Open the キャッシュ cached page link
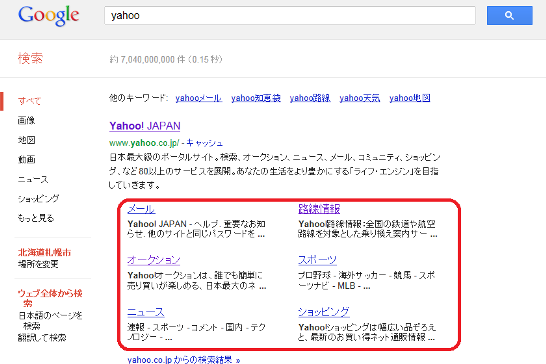Screen dimensions: 546x364 coord(204,143)
